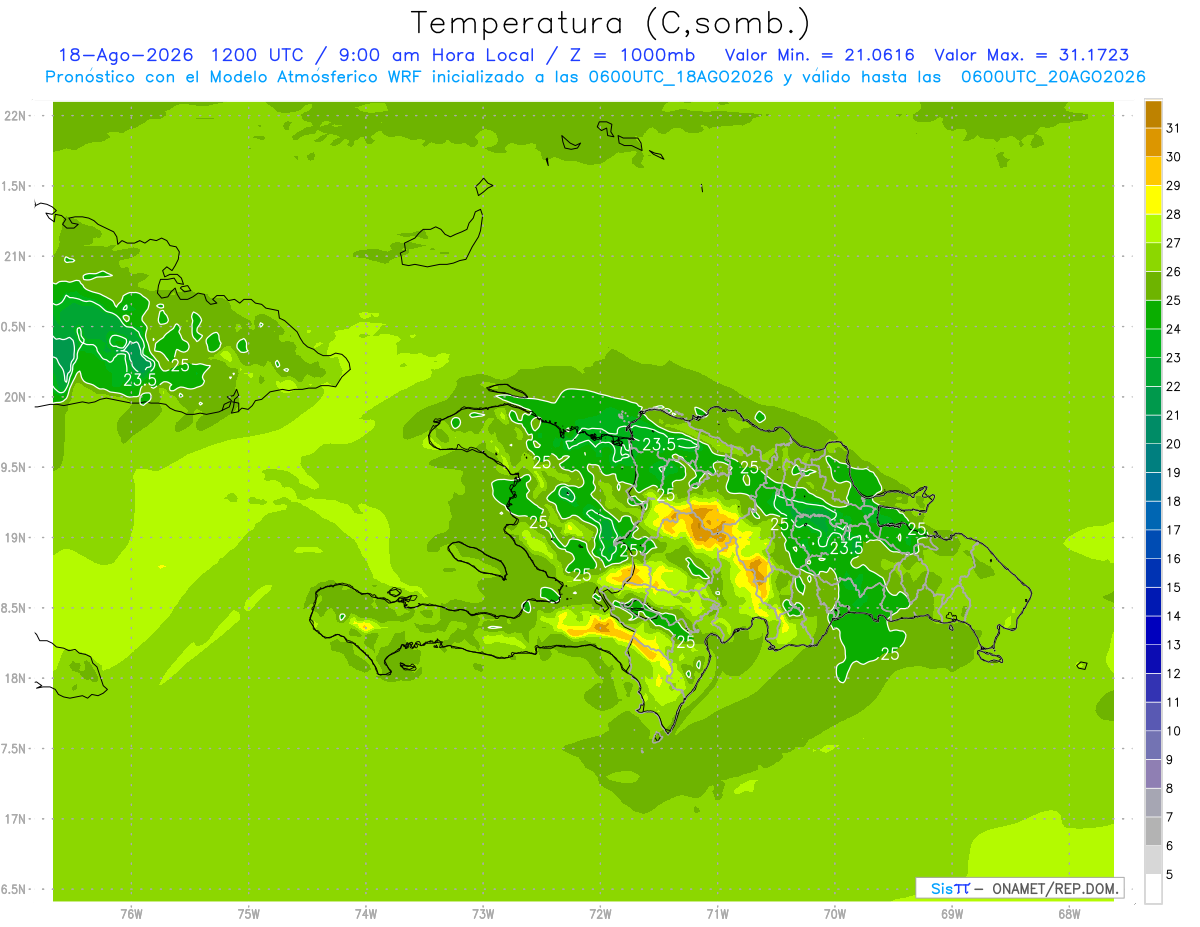This screenshot has height=927, width=1200.
Task: Click the green 24 degree legend swatch
Action: (1153, 315)
